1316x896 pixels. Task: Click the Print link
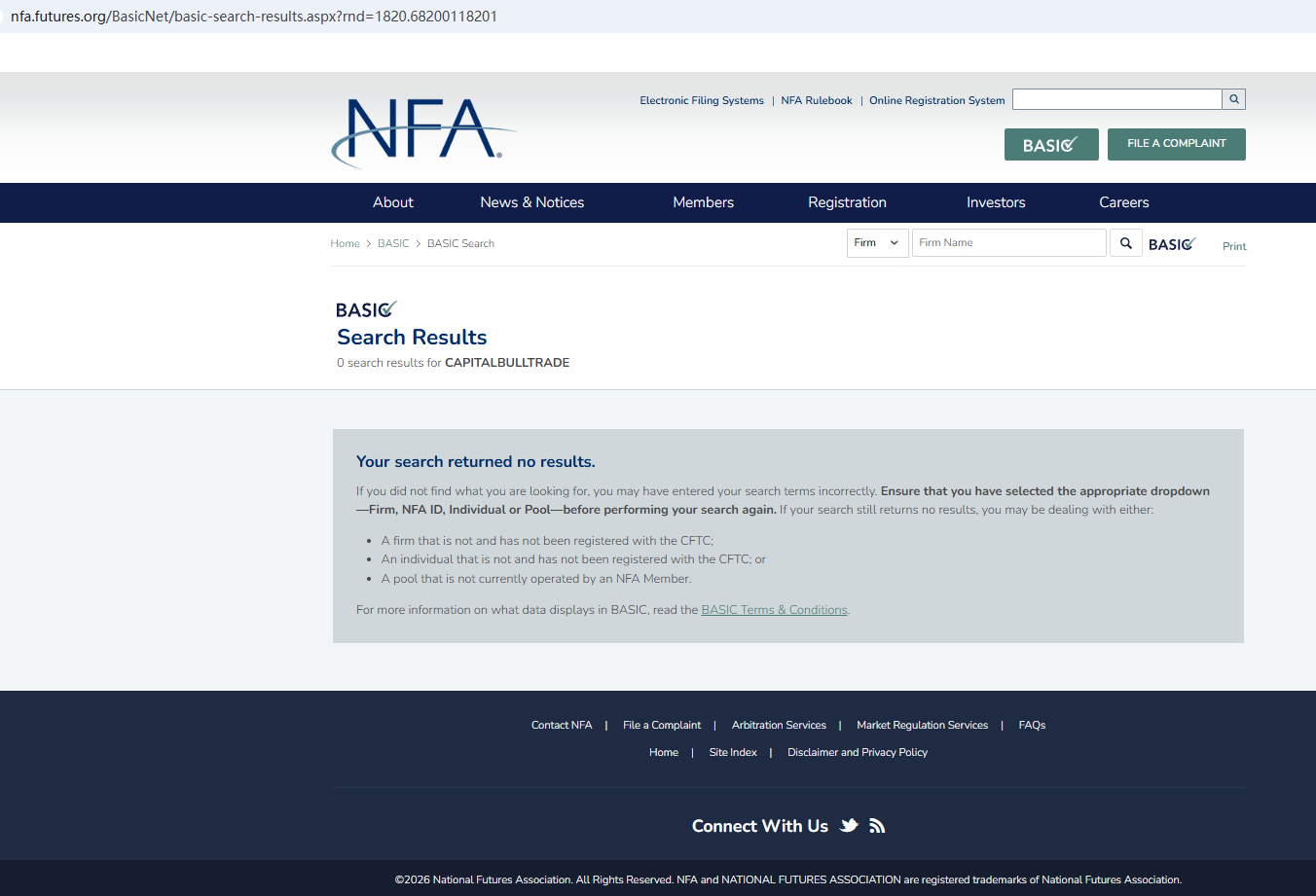tap(1234, 246)
